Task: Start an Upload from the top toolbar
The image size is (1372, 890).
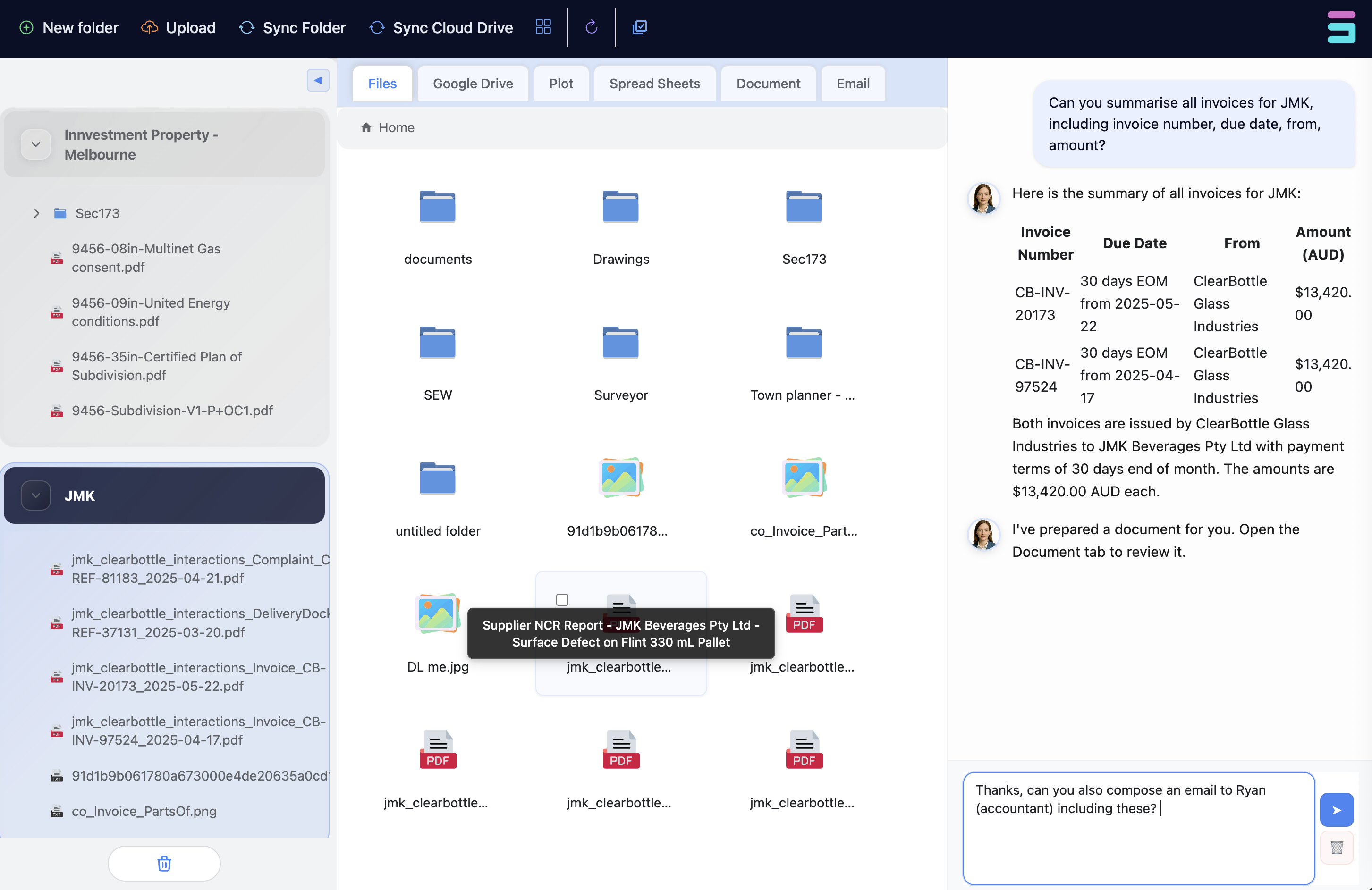Action: (178, 27)
